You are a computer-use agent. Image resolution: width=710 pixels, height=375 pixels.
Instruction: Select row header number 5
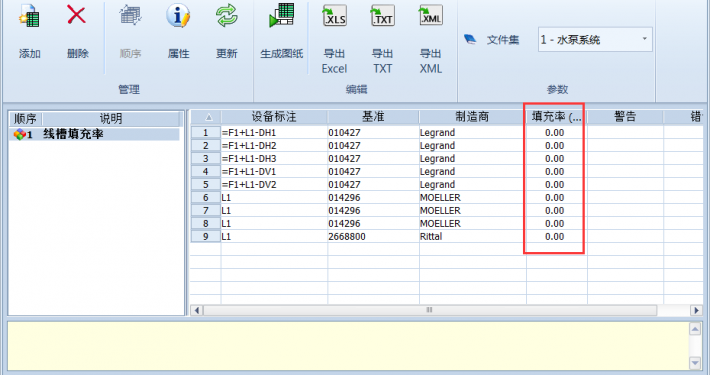click(206, 185)
